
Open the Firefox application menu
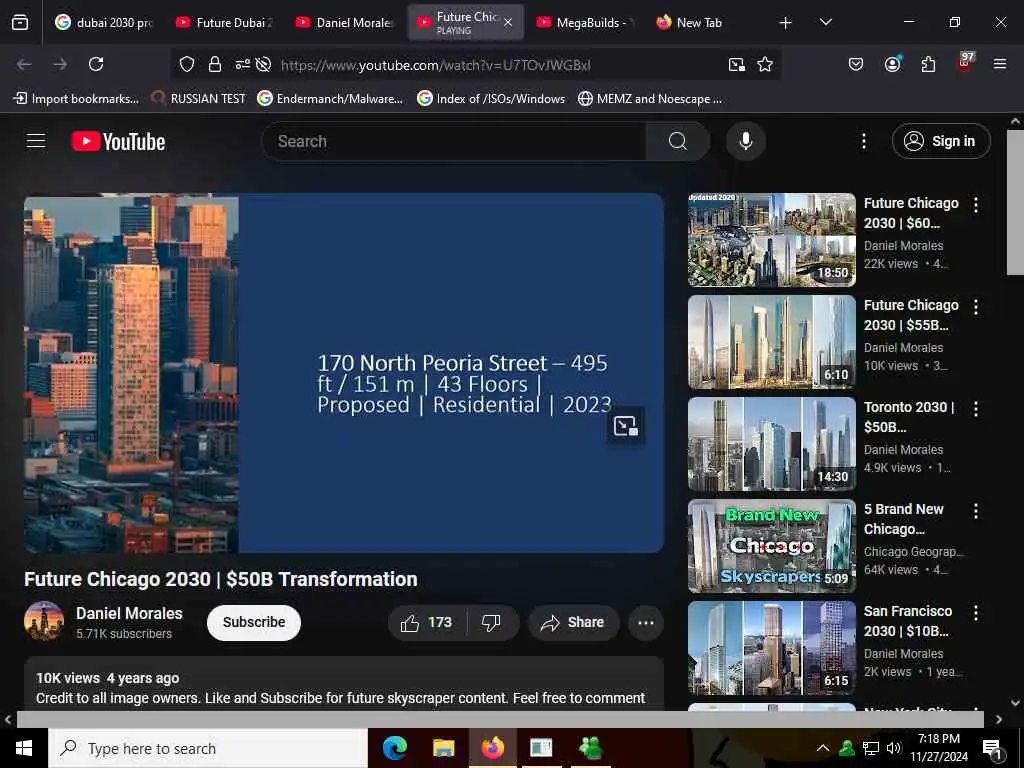click(1000, 64)
